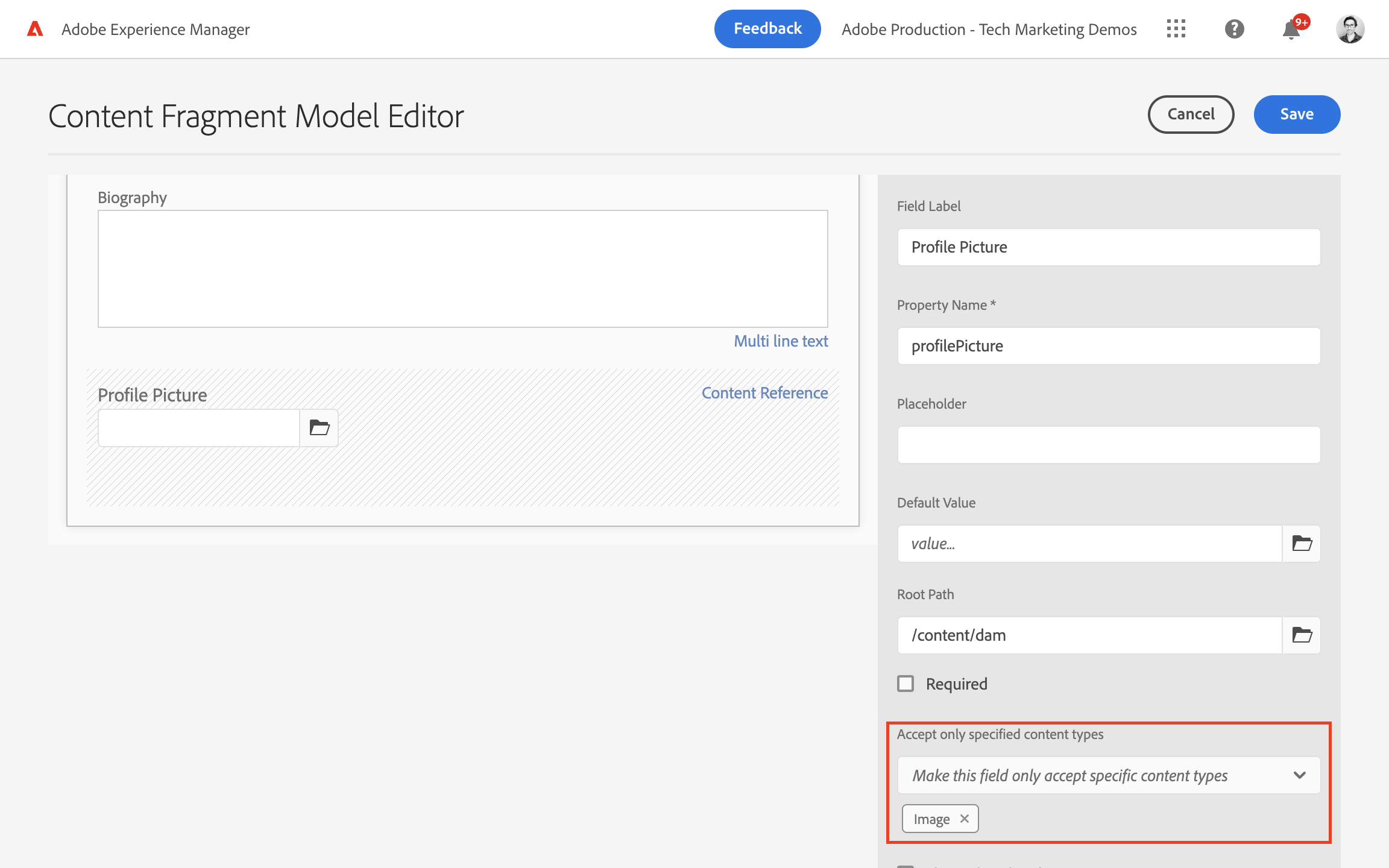Click the Field Label input

pos(1108,247)
